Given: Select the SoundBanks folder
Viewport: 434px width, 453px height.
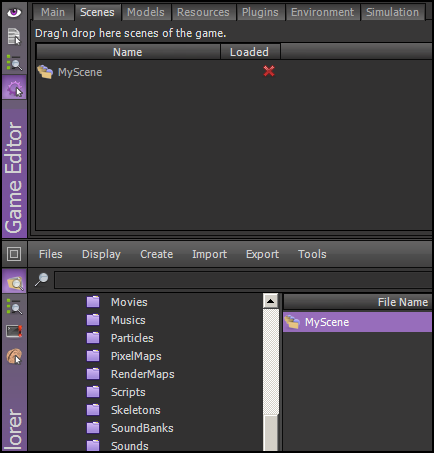Looking at the screenshot, I should click(142, 428).
